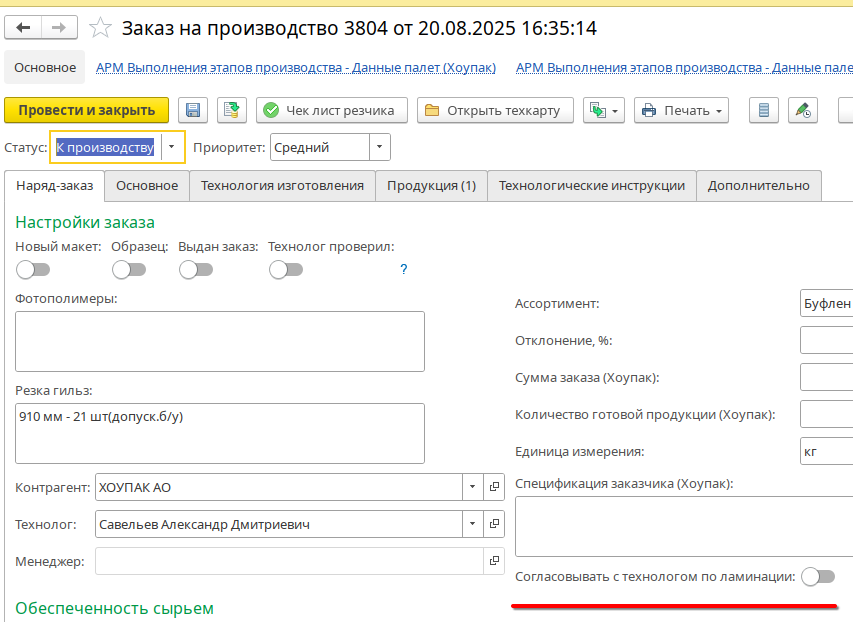Open the Контрагент linked record icon
The height and width of the screenshot is (622, 853).
[x=494, y=488]
